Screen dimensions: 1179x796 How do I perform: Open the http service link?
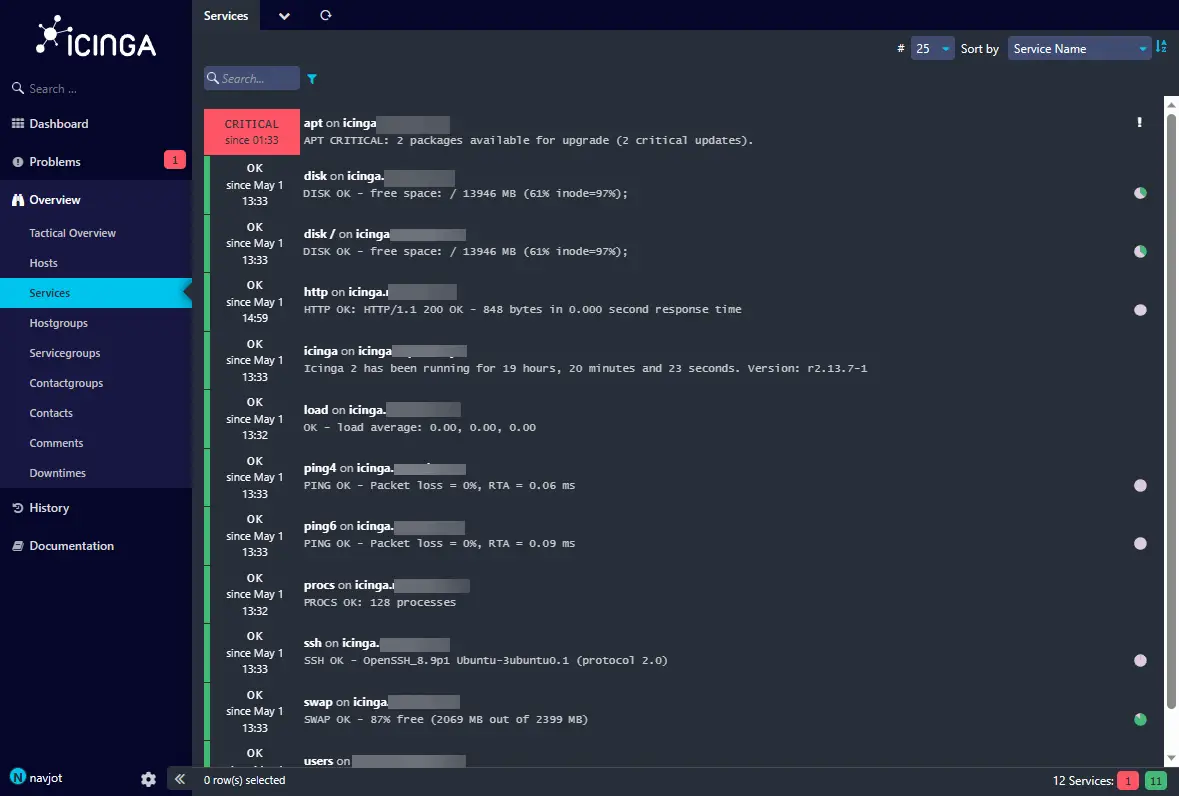point(315,292)
